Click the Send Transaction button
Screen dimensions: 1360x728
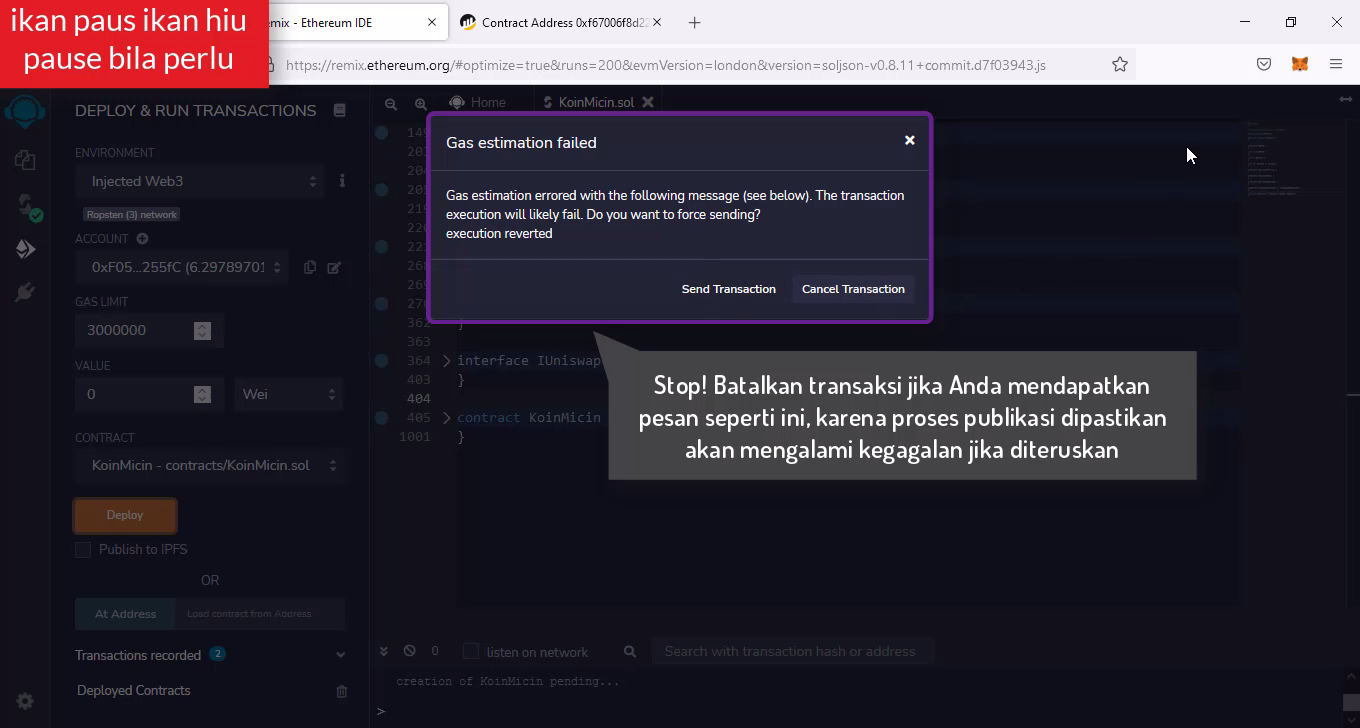[x=728, y=289]
